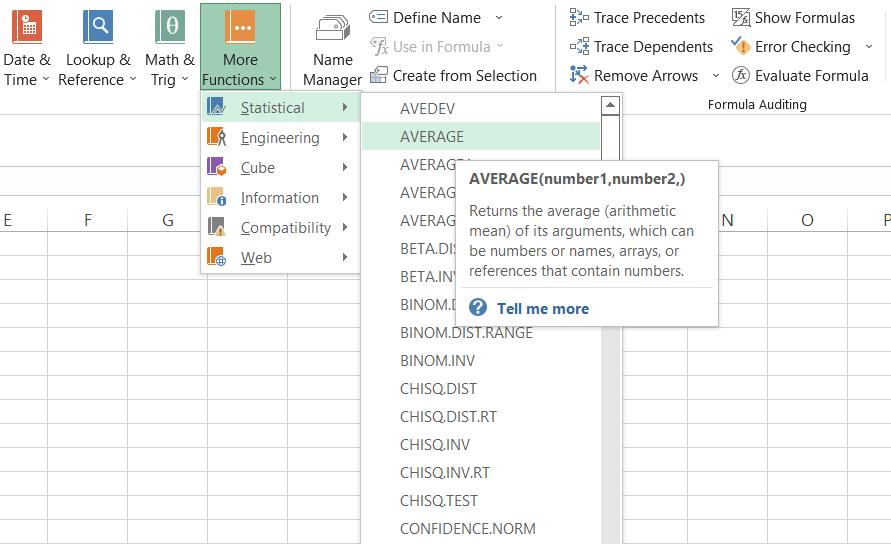The width and height of the screenshot is (891, 544).
Task: Expand the Define Name dropdown arrow
Action: pos(499,18)
